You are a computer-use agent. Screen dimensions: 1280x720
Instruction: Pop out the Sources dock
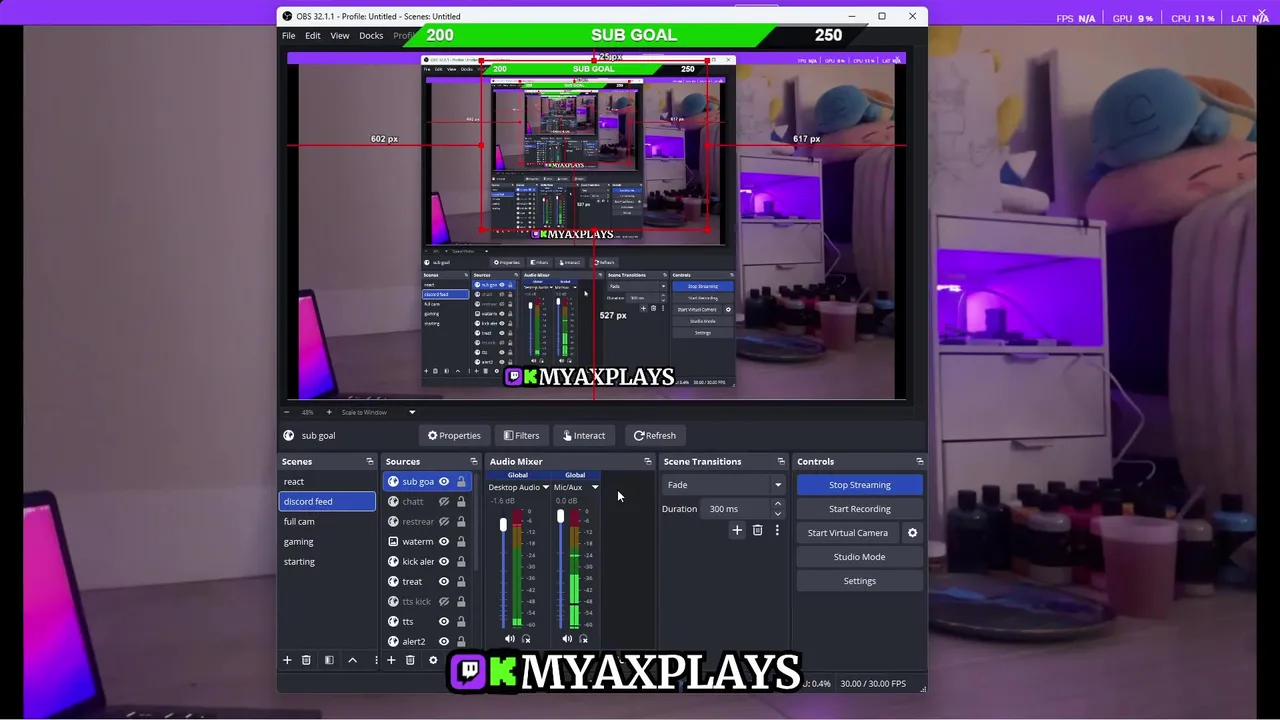pos(474,462)
